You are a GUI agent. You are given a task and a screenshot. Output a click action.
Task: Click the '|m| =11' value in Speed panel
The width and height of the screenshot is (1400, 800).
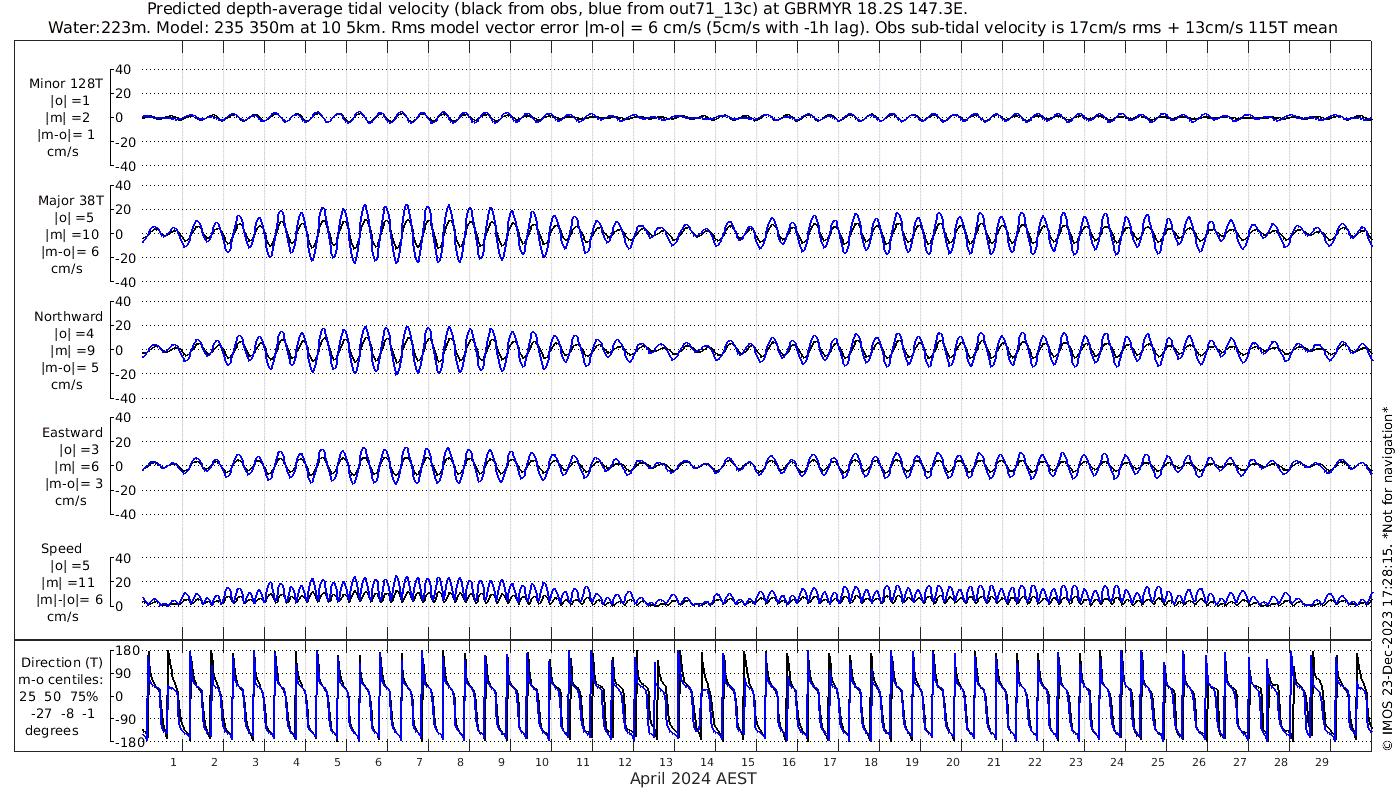(x=67, y=582)
